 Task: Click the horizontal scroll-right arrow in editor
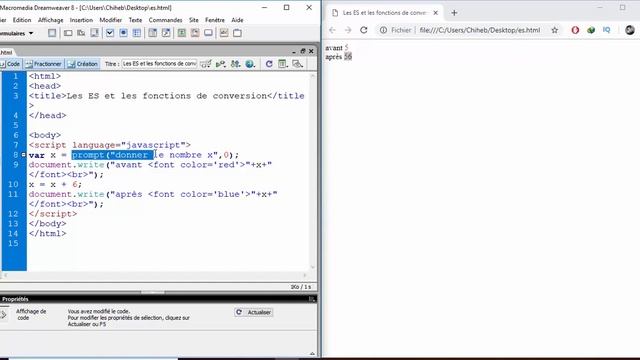[x=304, y=276]
